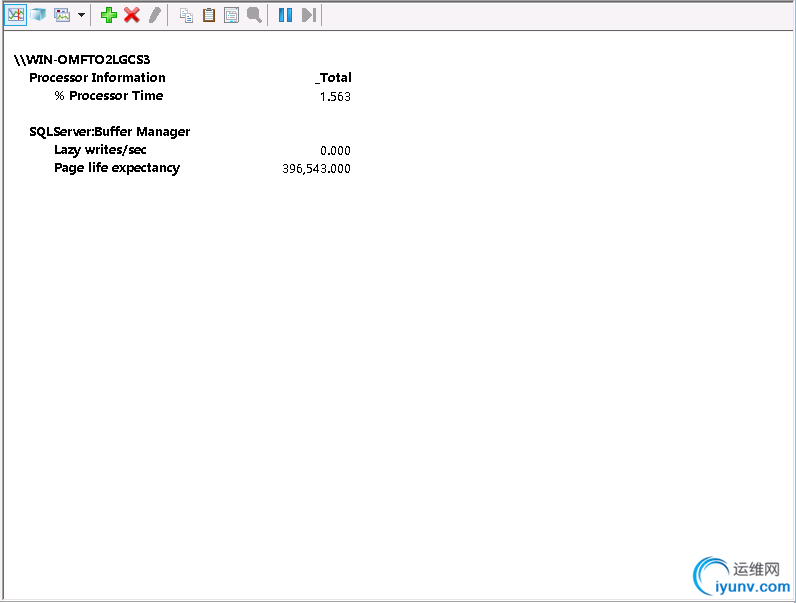Viewport: 796px width, 603px height.
Task: Click the Zoom magnifier icon
Action: click(254, 15)
